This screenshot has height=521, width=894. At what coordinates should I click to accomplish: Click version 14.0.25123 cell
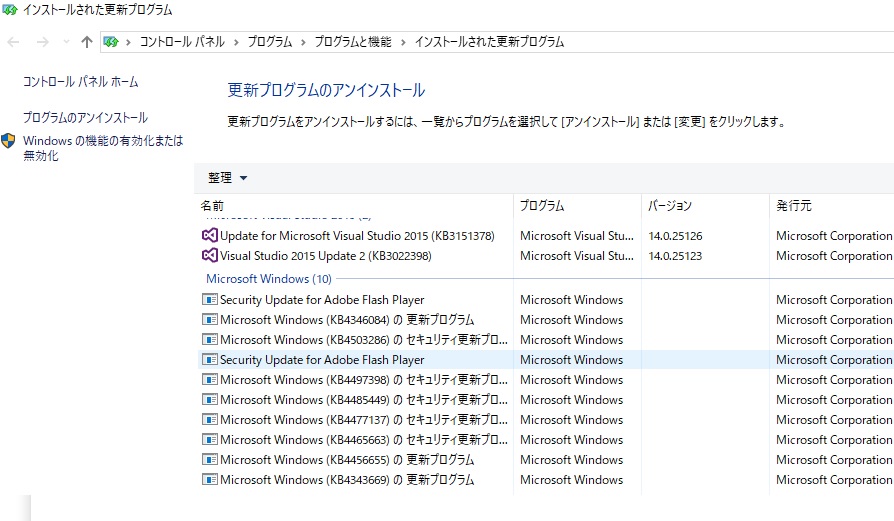tap(675, 255)
